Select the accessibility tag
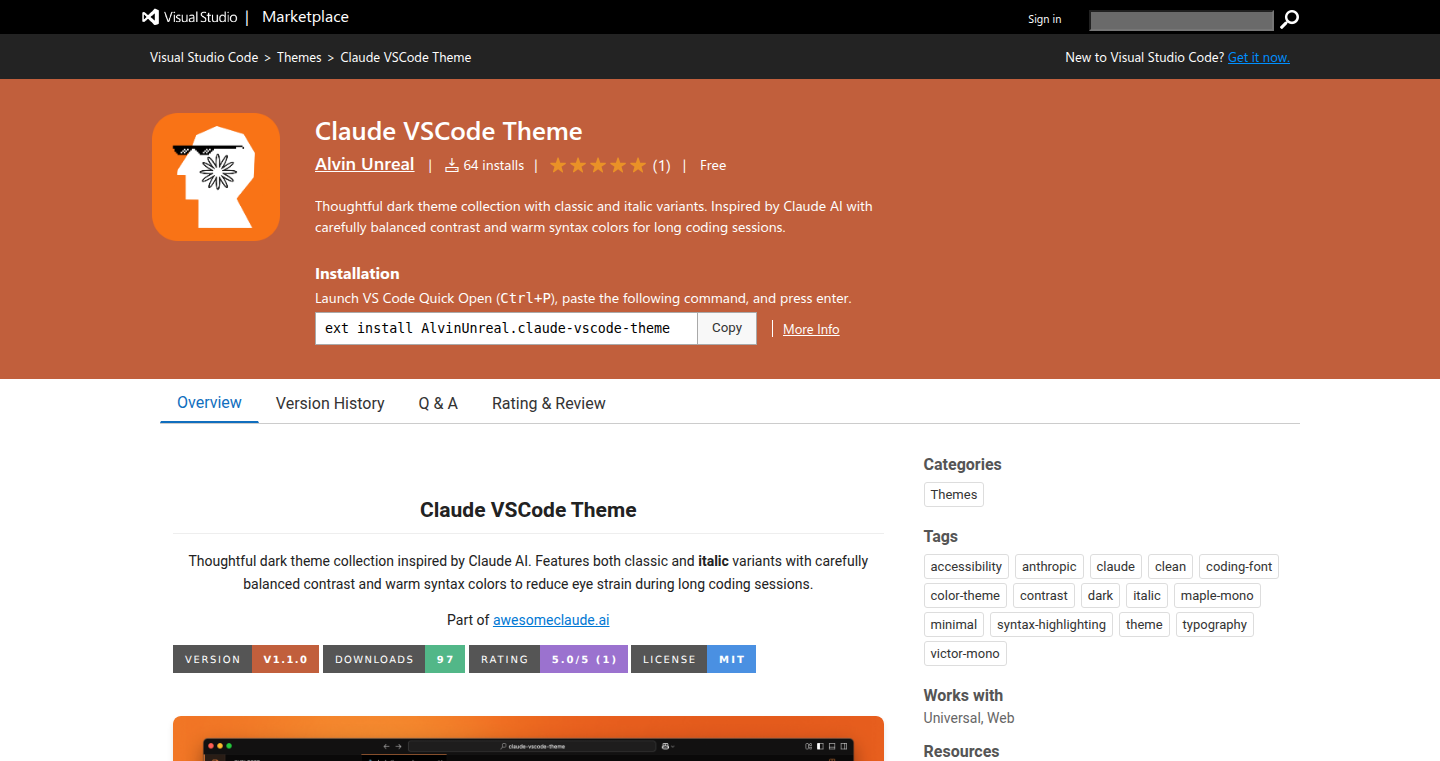 [x=966, y=566]
